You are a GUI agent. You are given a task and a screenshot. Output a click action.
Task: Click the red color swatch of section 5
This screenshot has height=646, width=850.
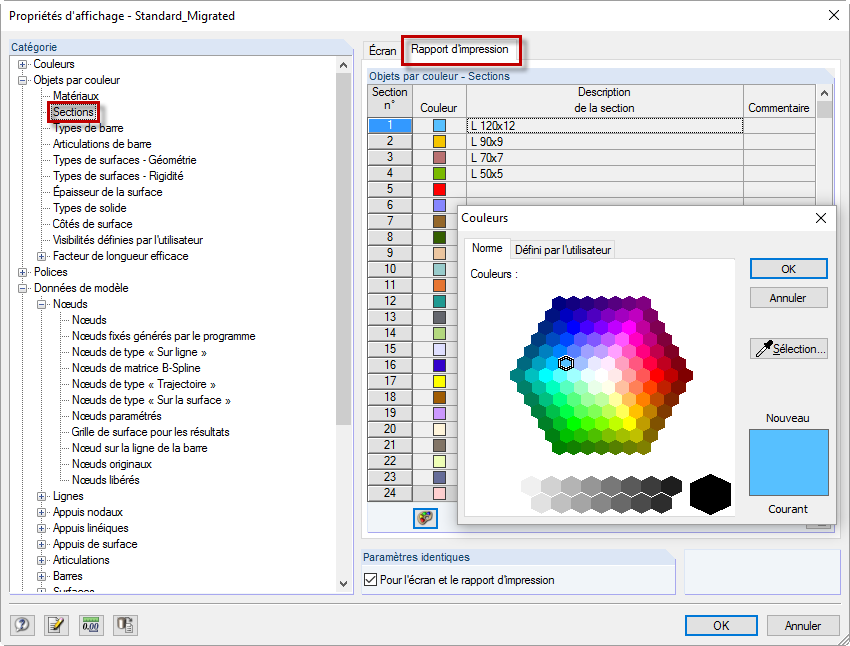[439, 189]
